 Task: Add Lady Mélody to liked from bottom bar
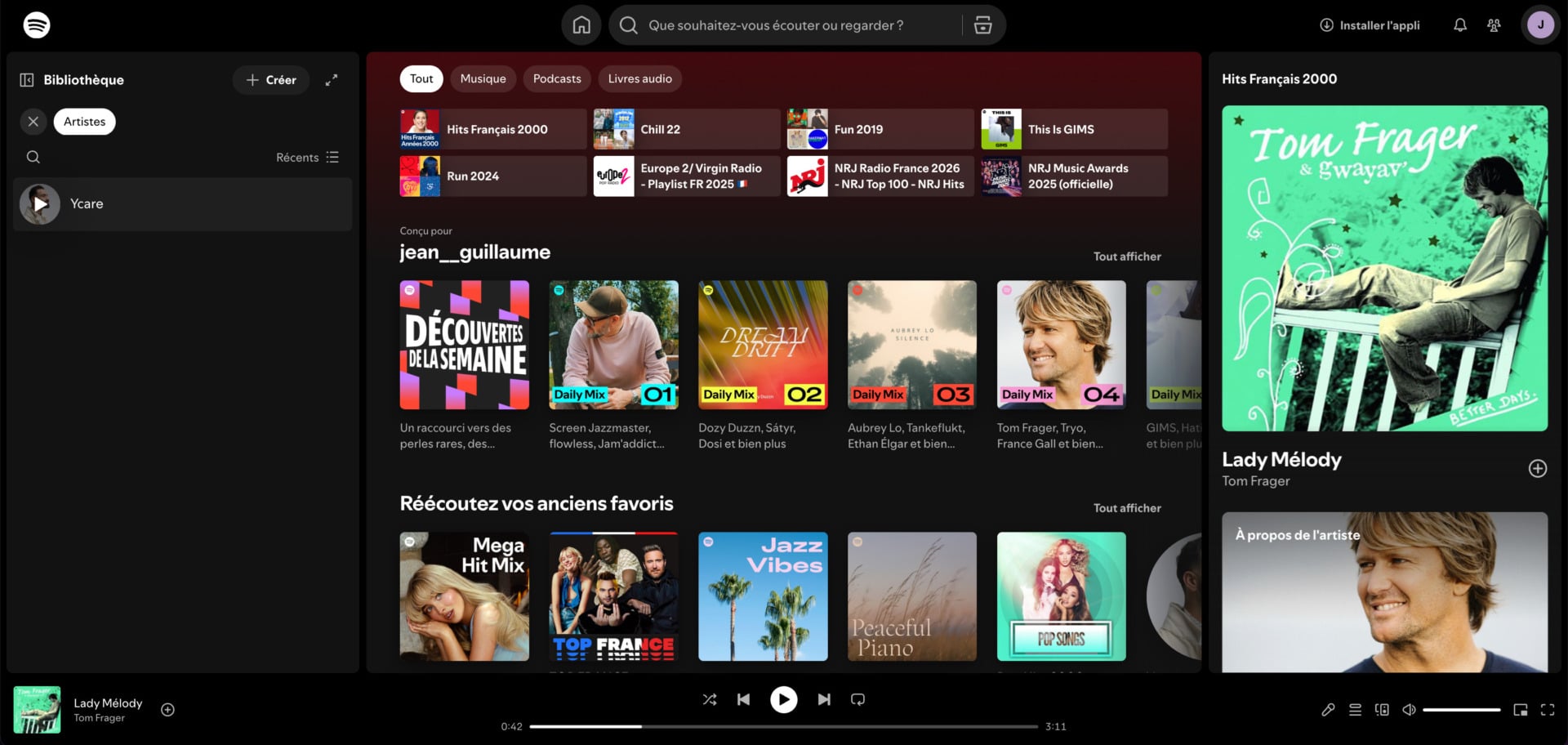(x=167, y=710)
